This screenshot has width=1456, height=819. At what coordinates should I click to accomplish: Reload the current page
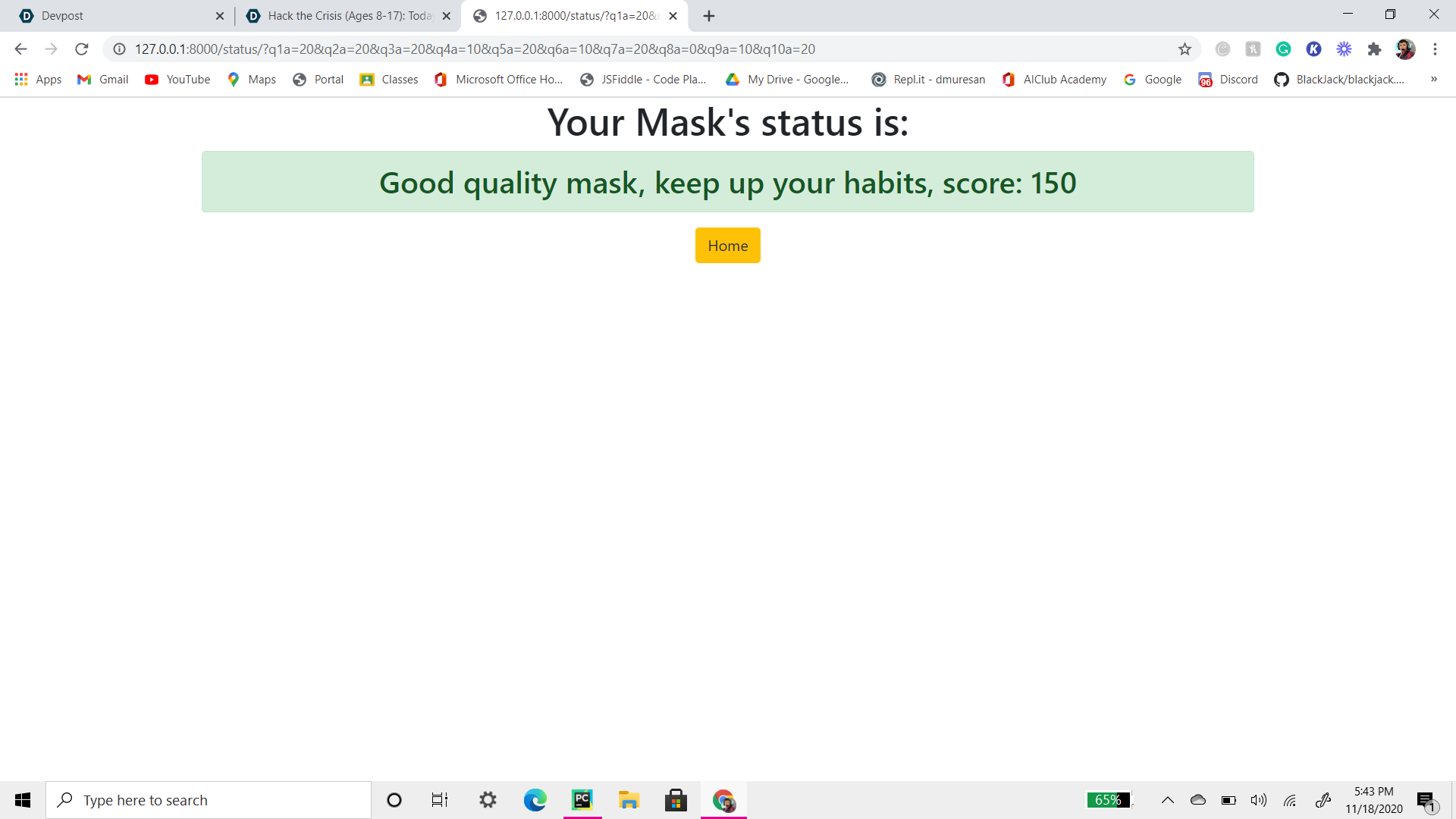tap(82, 49)
